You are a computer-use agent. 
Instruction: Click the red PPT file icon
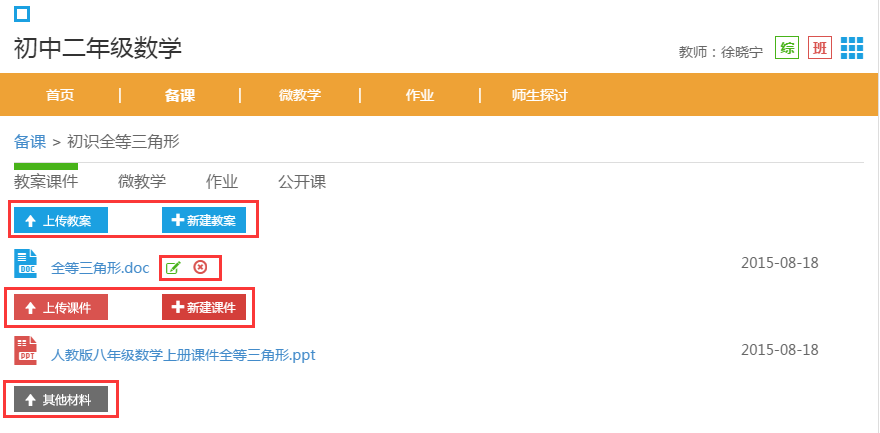click(25, 351)
